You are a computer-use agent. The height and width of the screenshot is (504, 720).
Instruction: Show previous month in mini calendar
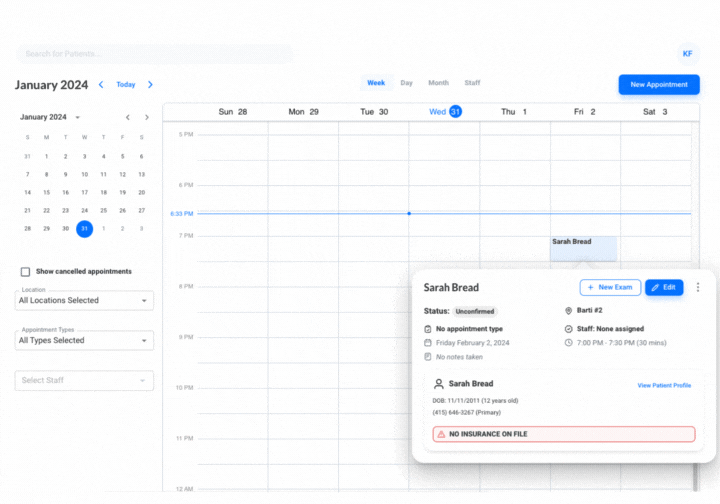click(x=128, y=118)
